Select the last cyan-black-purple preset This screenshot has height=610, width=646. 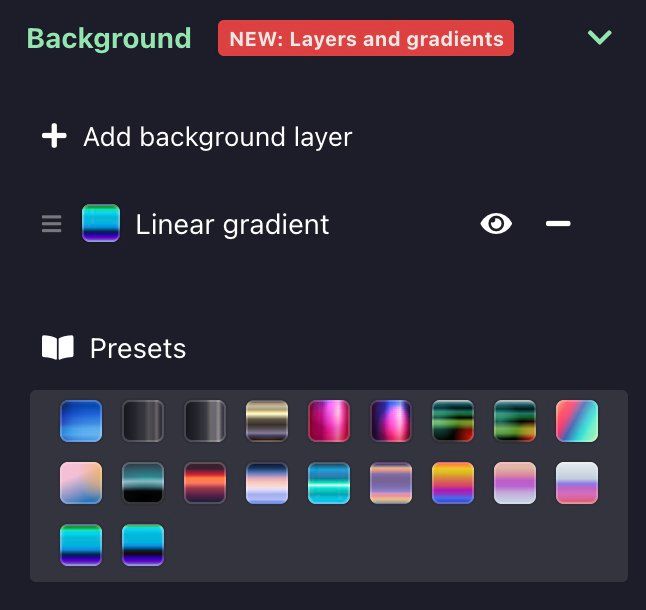143,545
